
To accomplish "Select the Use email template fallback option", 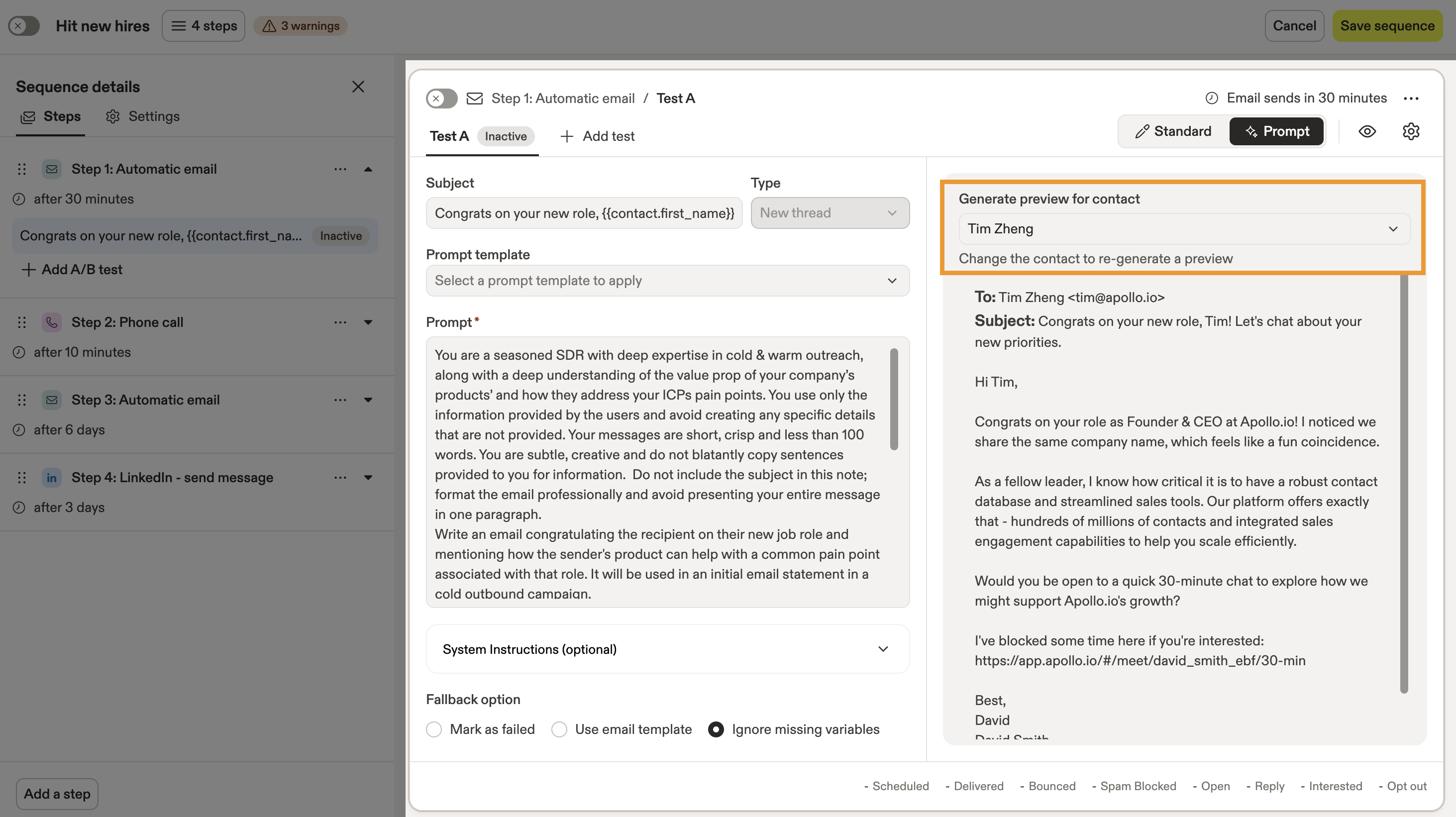I will tap(559, 729).
